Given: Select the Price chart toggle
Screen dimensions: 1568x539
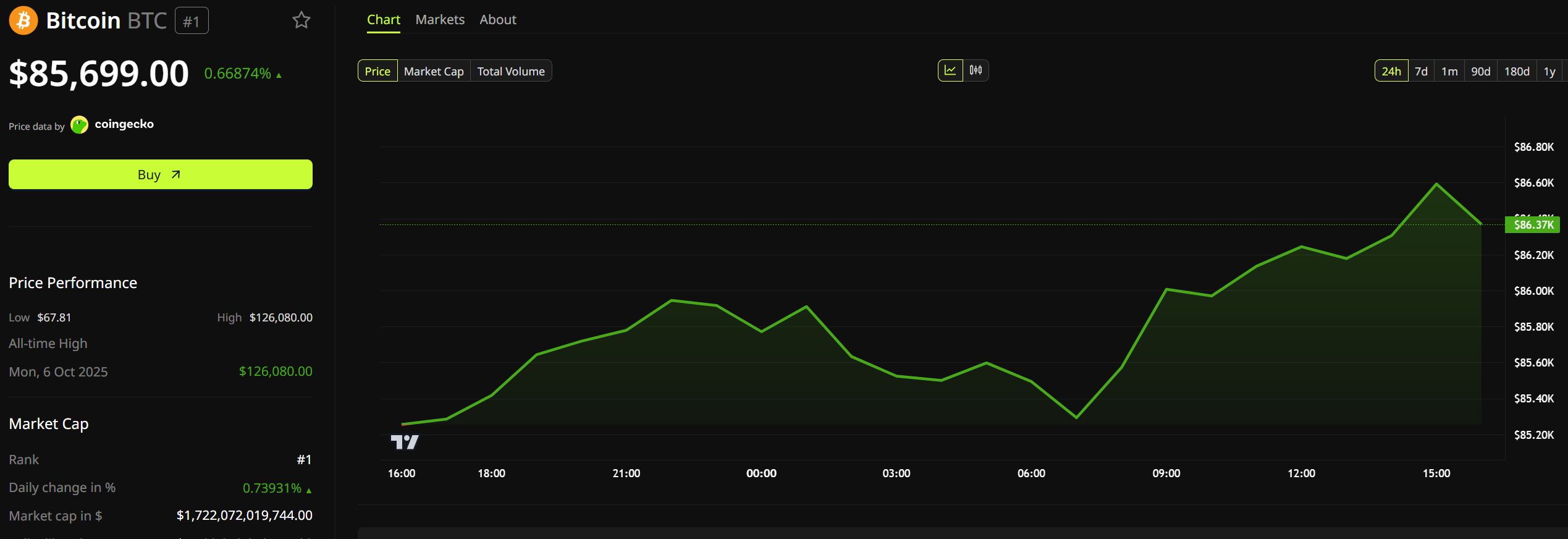Looking at the screenshot, I should (377, 71).
